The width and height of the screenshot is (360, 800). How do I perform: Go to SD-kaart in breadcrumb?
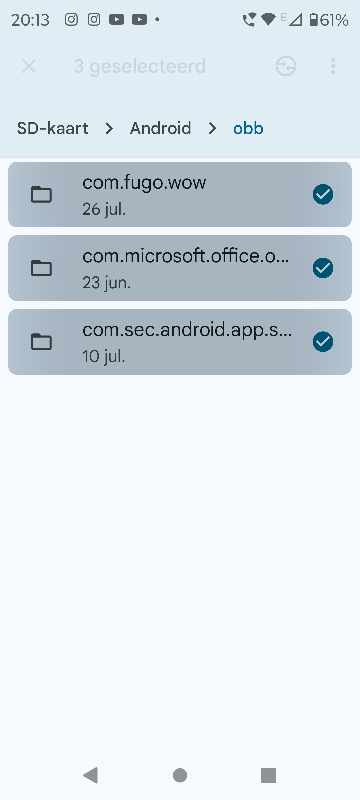(x=53, y=128)
